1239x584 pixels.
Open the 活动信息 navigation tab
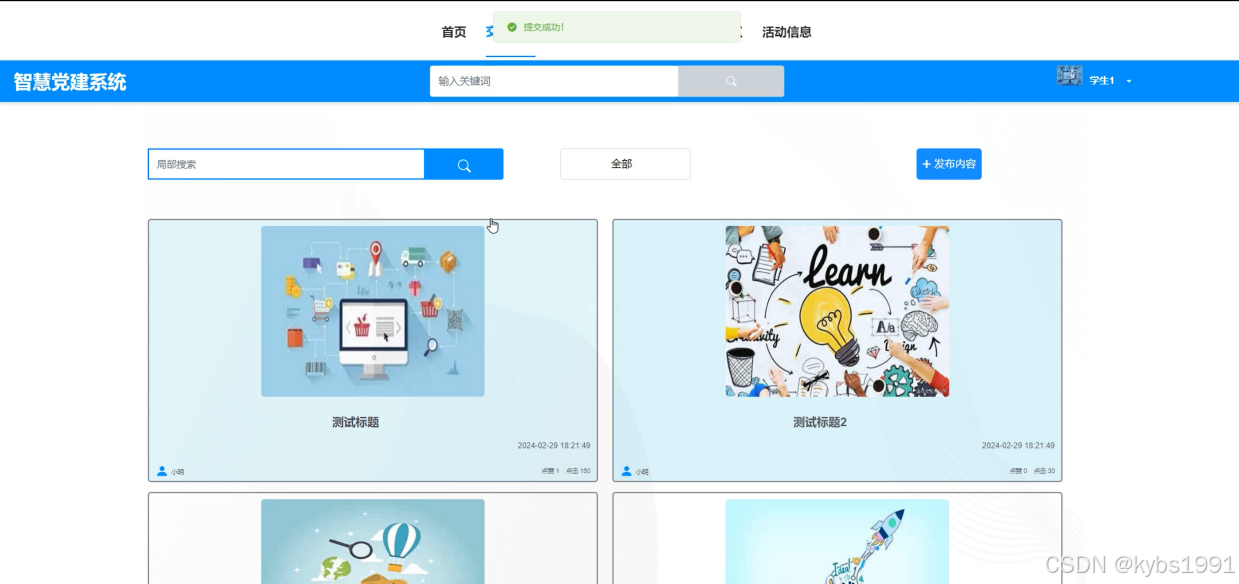tap(786, 32)
